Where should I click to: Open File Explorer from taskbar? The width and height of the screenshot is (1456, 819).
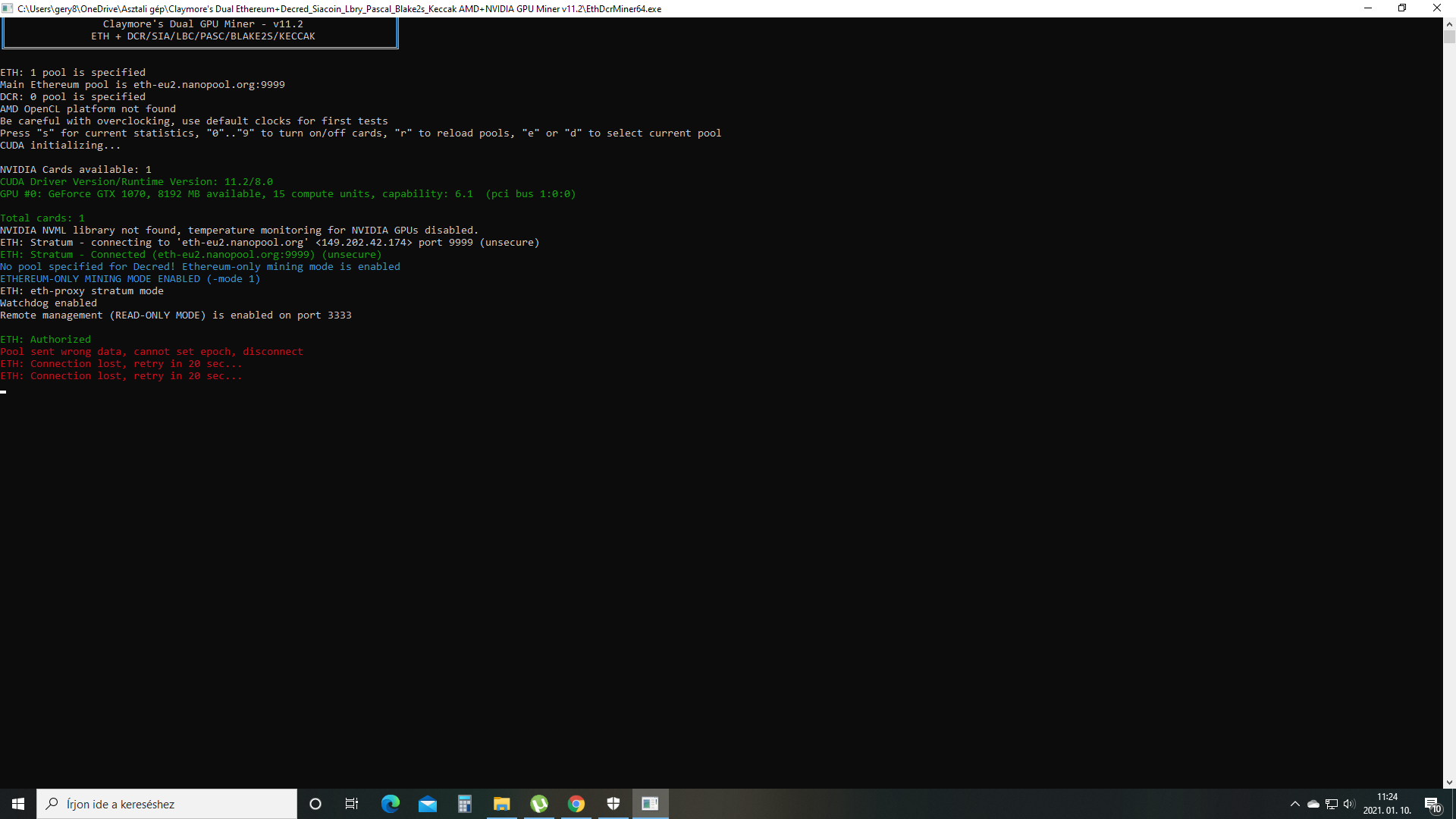501,804
